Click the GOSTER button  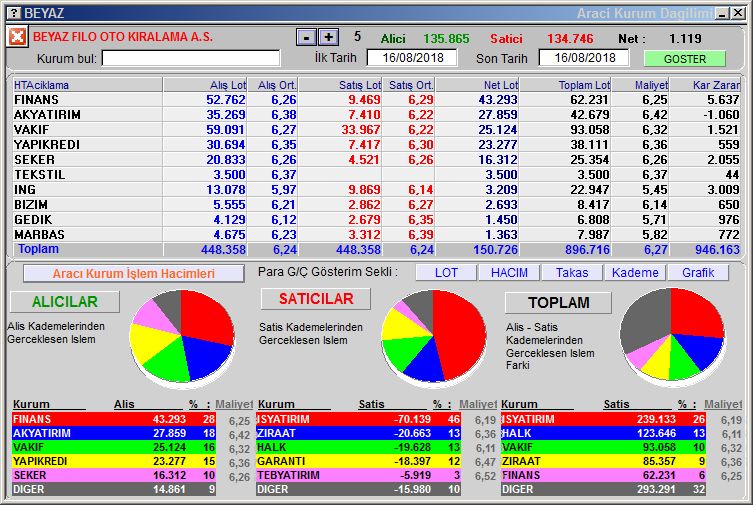pos(684,59)
